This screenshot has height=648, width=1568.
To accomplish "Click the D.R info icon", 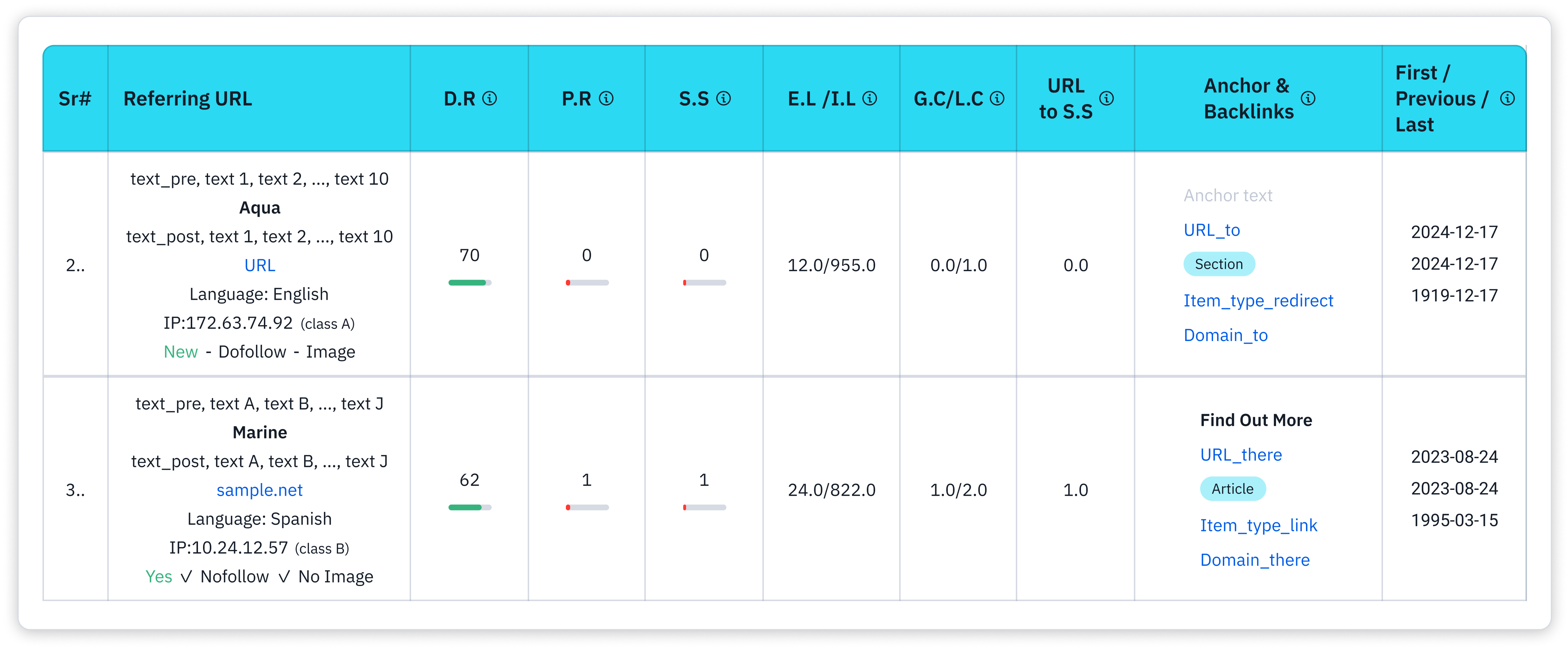I will [490, 98].
